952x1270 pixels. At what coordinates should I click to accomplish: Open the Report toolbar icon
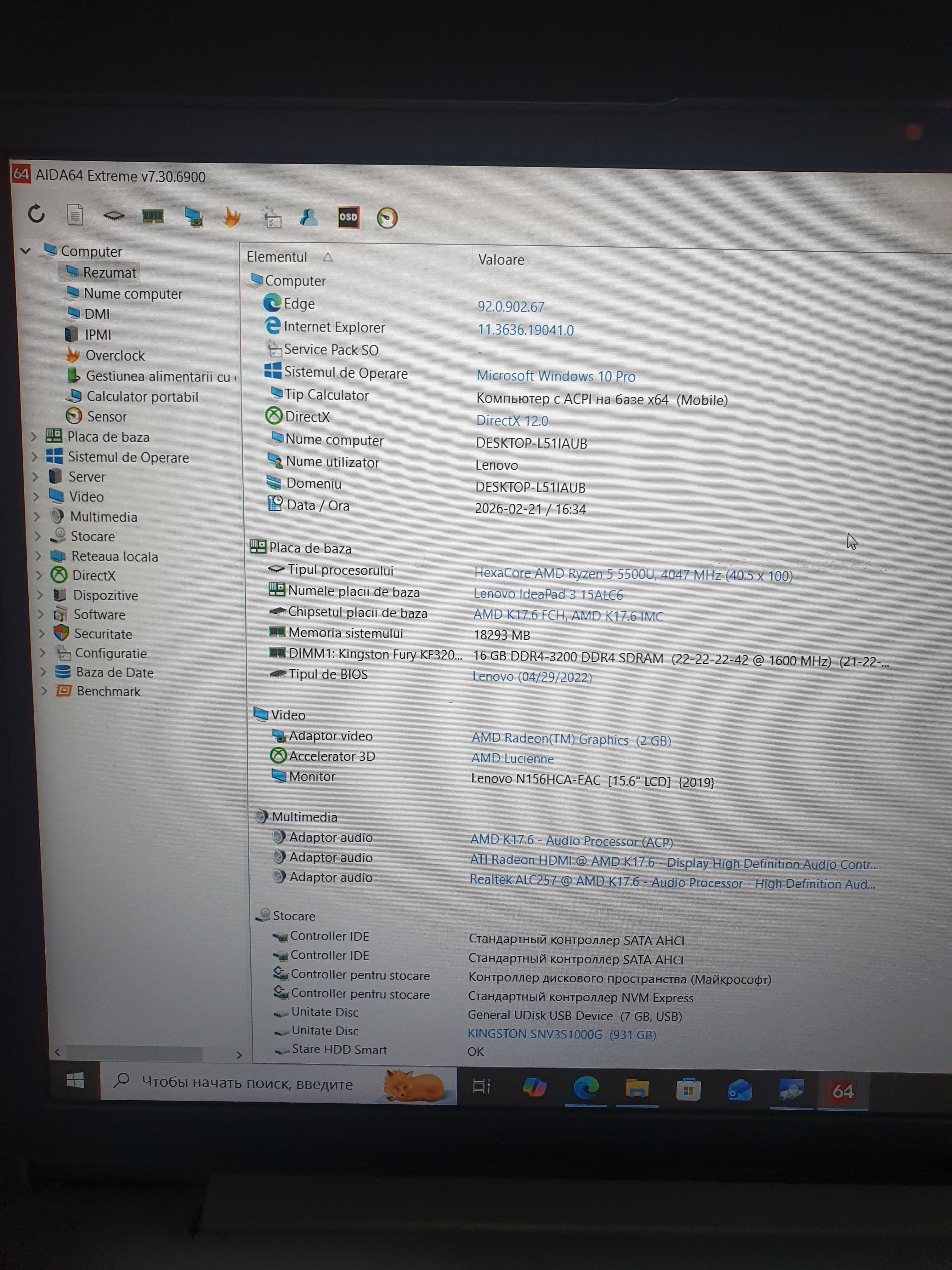pyautogui.click(x=75, y=215)
